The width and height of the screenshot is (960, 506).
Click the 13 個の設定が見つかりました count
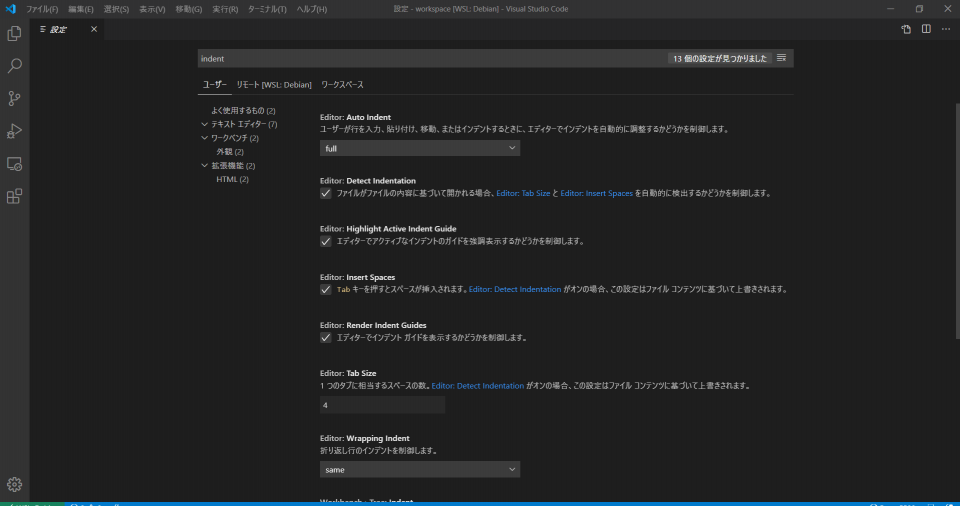[719, 58]
